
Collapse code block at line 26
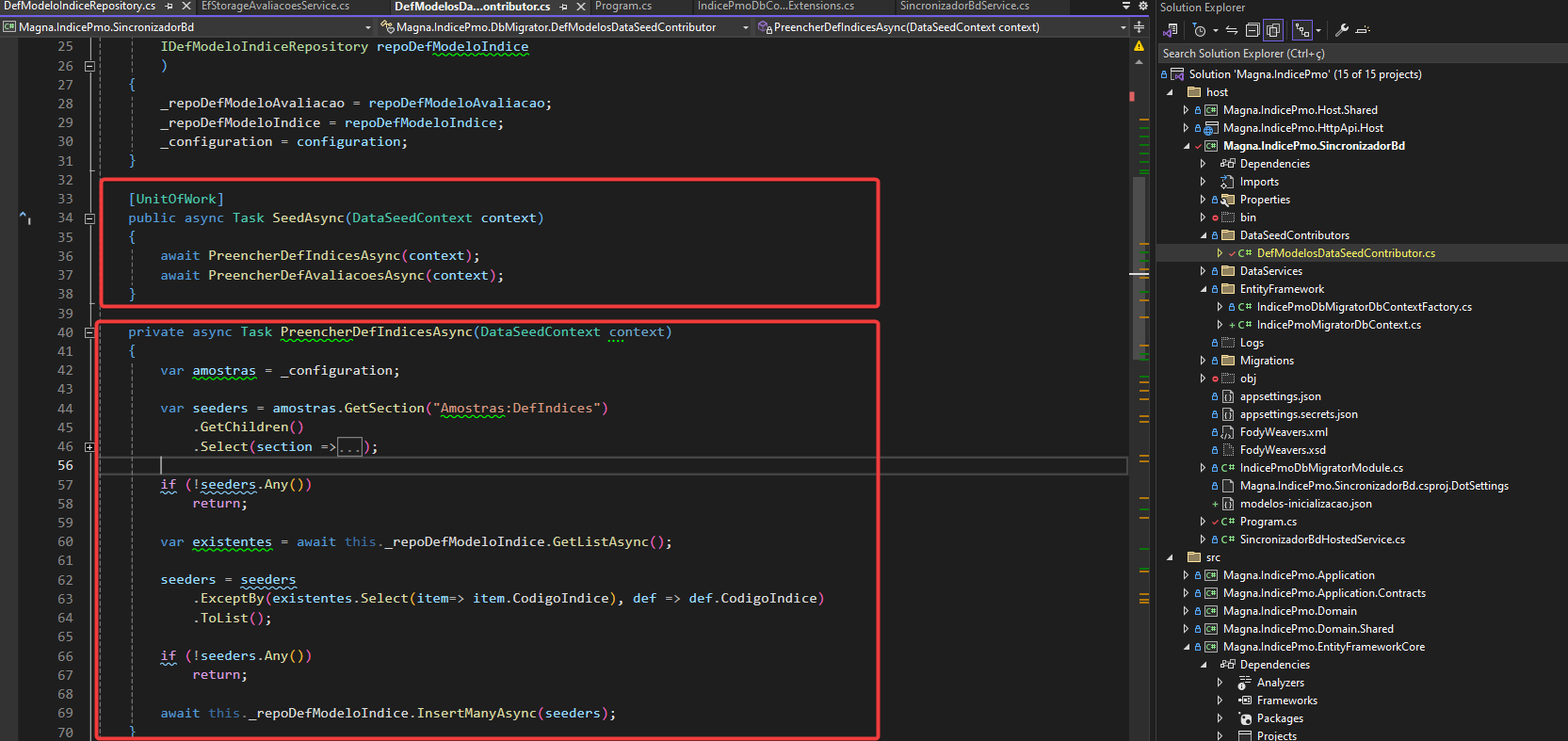[x=89, y=66]
